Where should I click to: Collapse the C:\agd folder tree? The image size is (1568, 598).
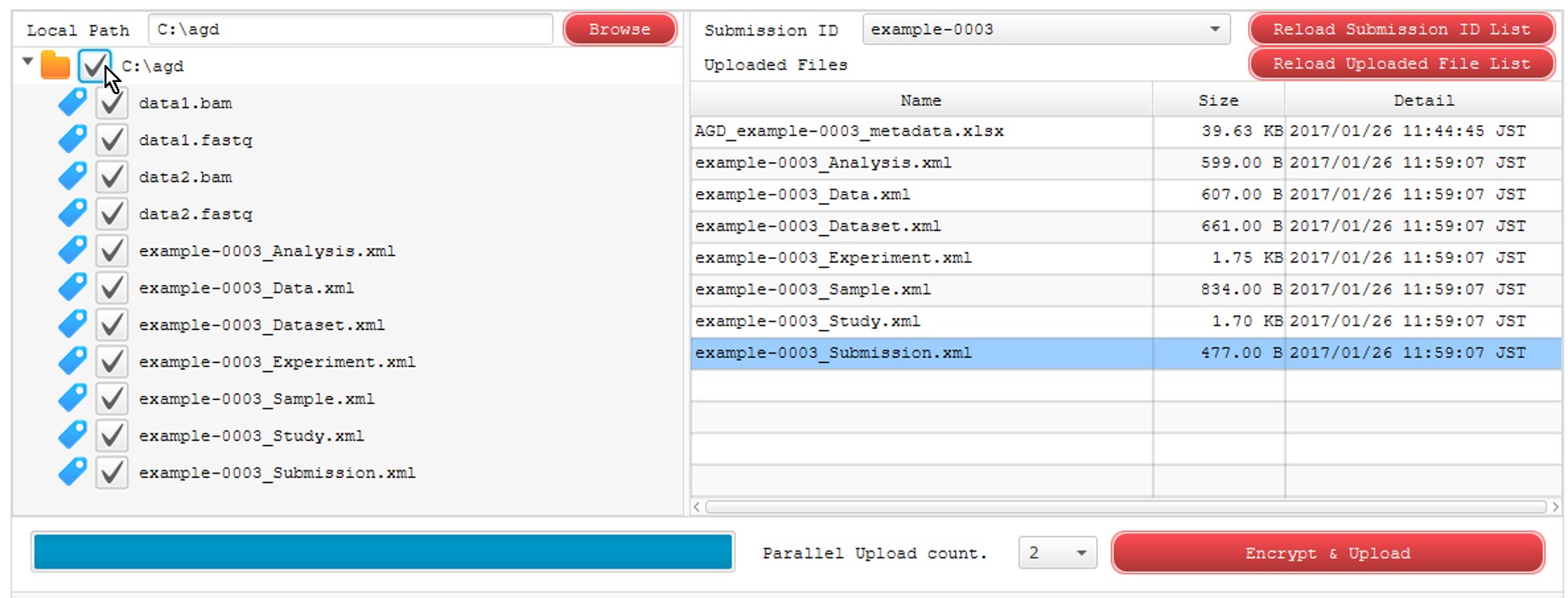tap(28, 62)
